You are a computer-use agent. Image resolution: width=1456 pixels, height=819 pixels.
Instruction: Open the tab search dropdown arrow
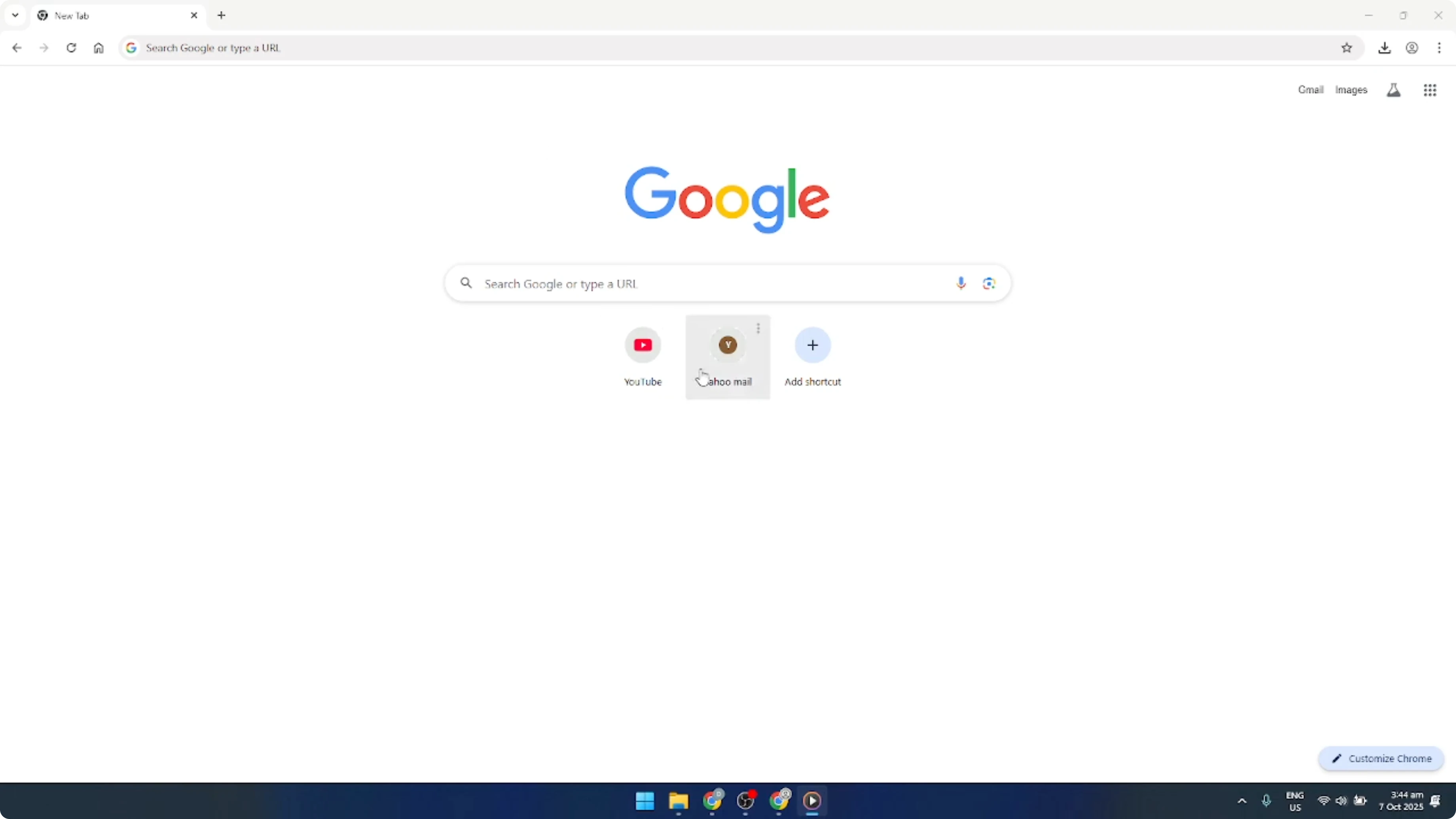click(15, 15)
